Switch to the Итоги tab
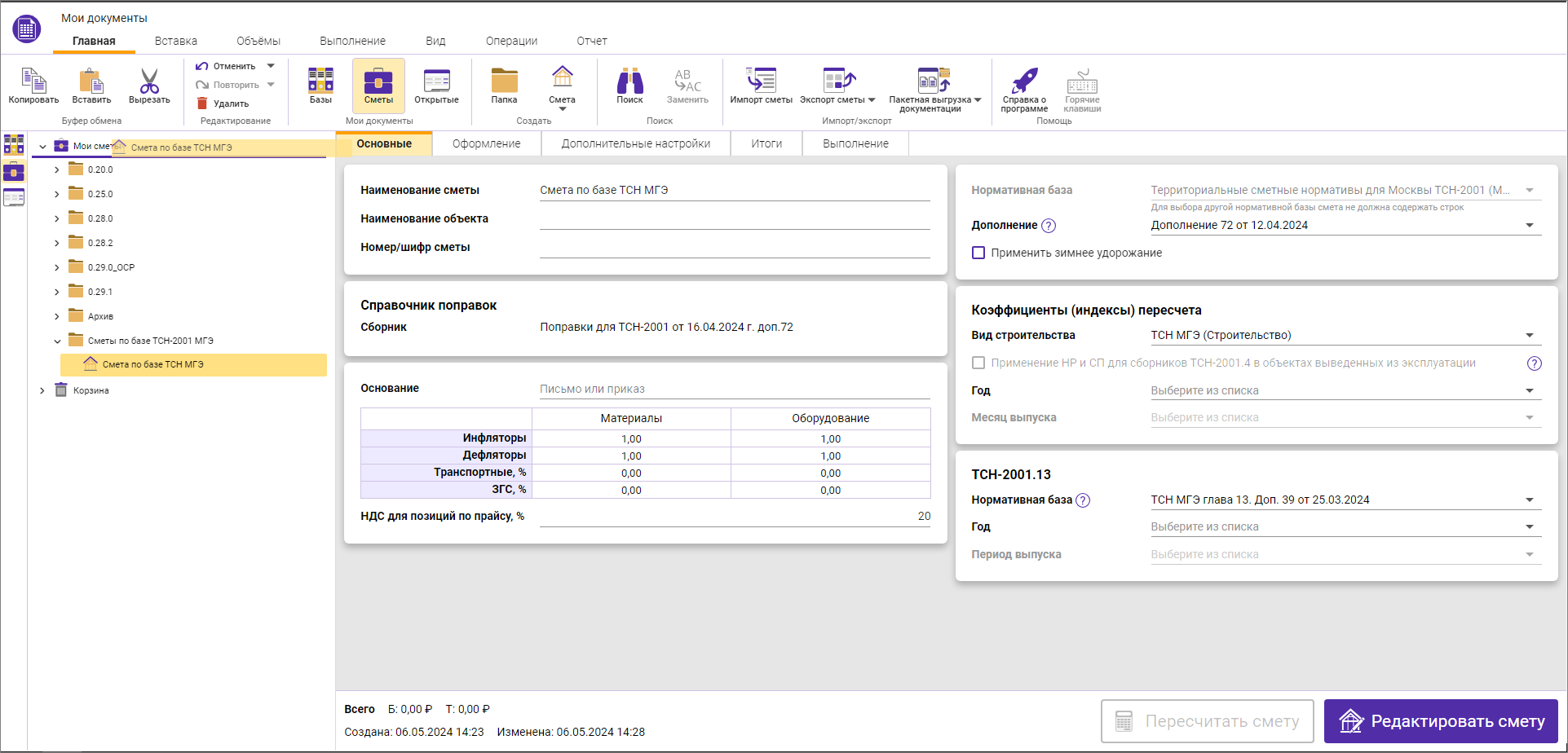 pos(766,143)
